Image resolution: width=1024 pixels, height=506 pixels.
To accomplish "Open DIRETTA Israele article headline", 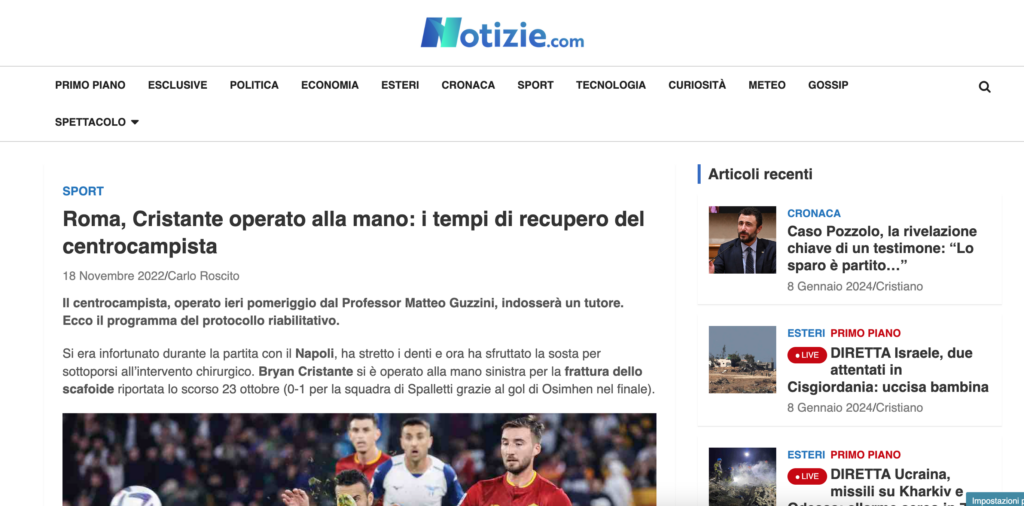I will pyautogui.click(x=888, y=370).
